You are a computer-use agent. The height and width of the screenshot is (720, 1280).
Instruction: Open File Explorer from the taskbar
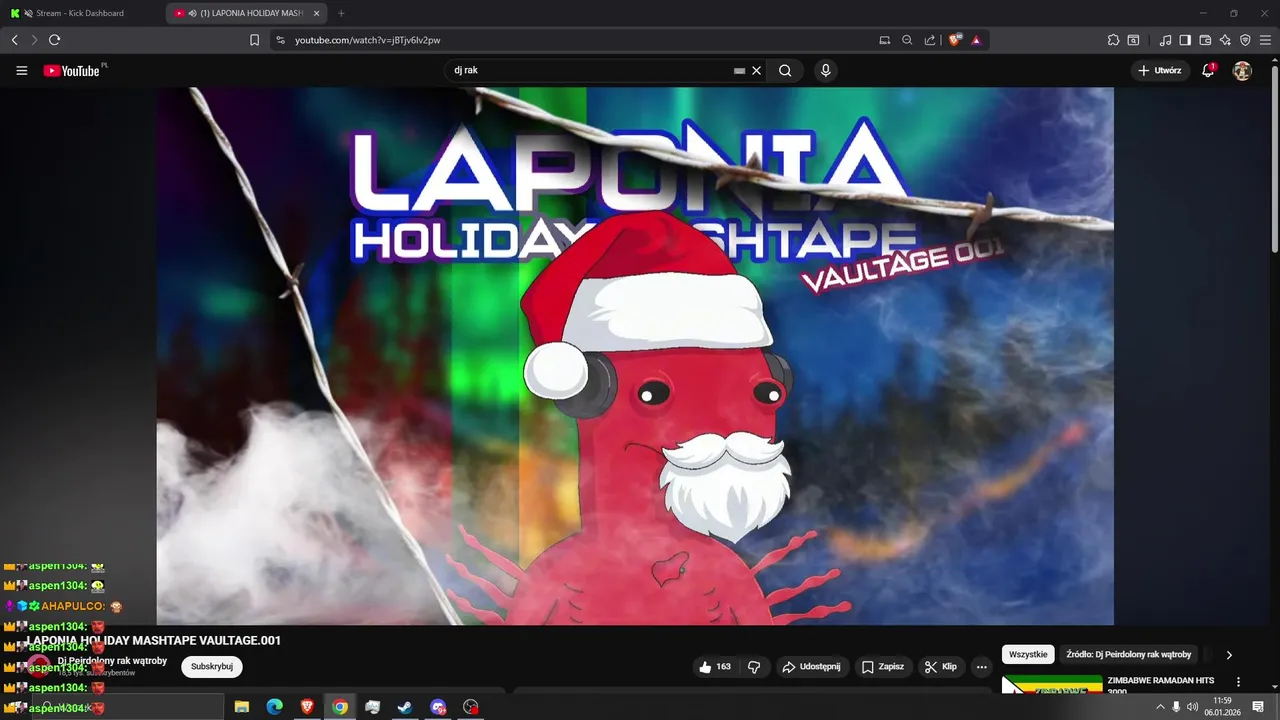point(242,707)
